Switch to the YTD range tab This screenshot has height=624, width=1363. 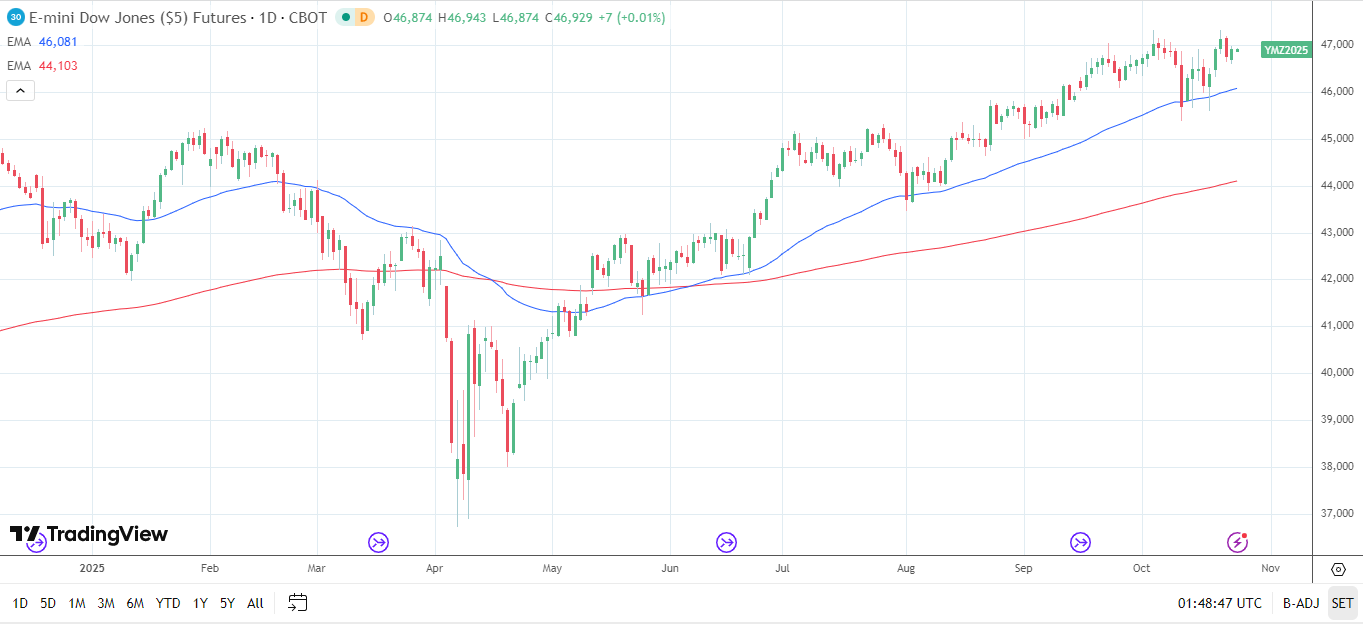[167, 603]
